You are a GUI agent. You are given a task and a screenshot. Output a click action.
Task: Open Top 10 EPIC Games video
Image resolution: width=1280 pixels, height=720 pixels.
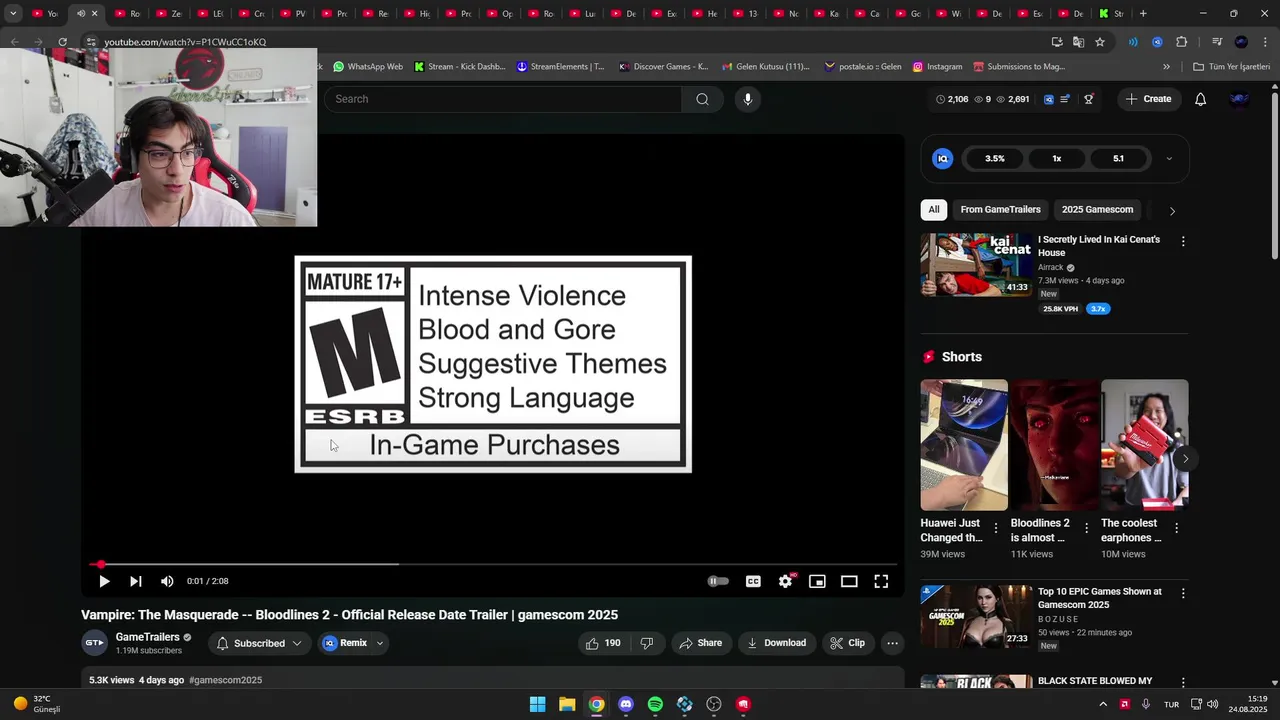(976, 616)
